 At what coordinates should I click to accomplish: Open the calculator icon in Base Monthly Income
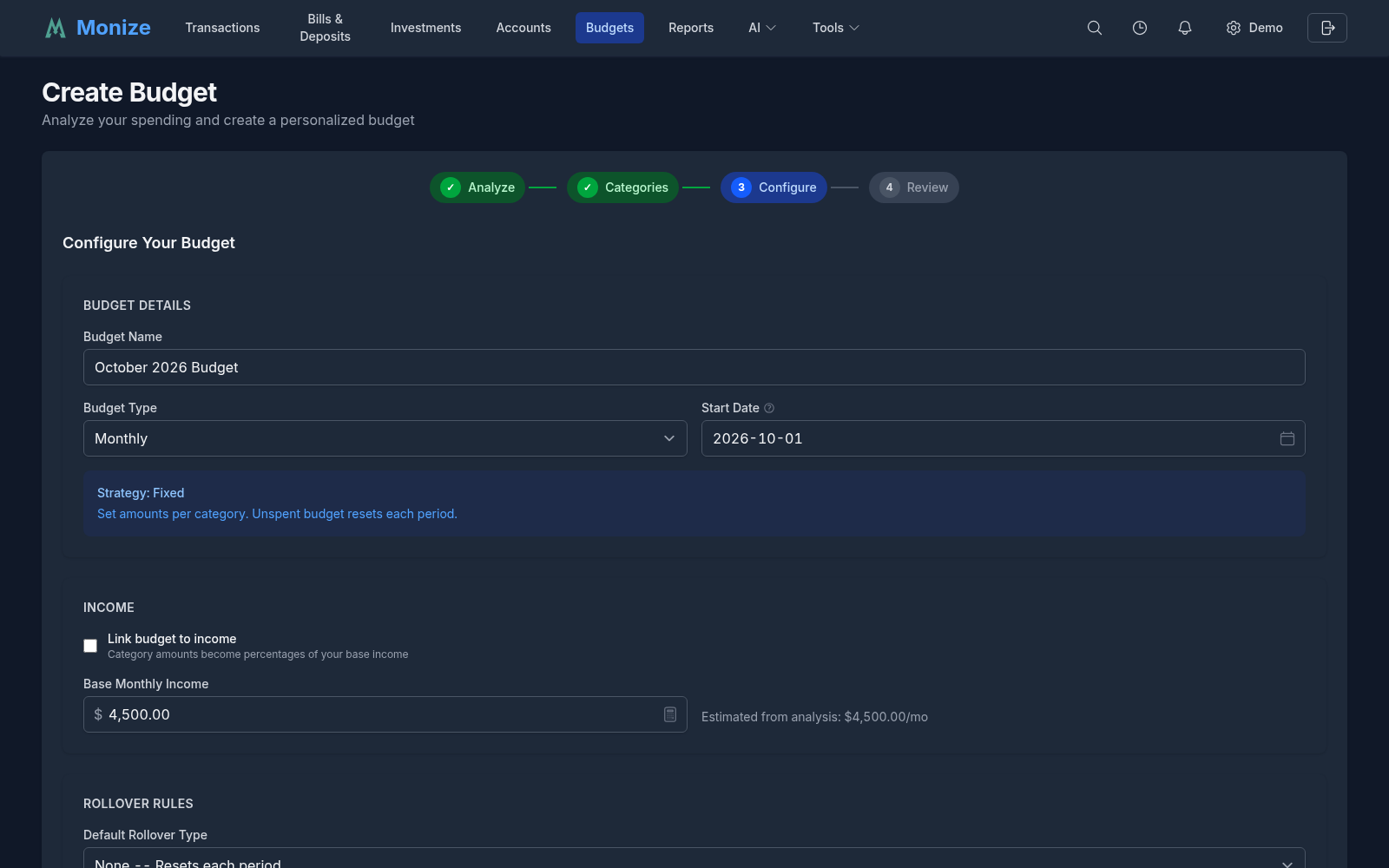[670, 714]
